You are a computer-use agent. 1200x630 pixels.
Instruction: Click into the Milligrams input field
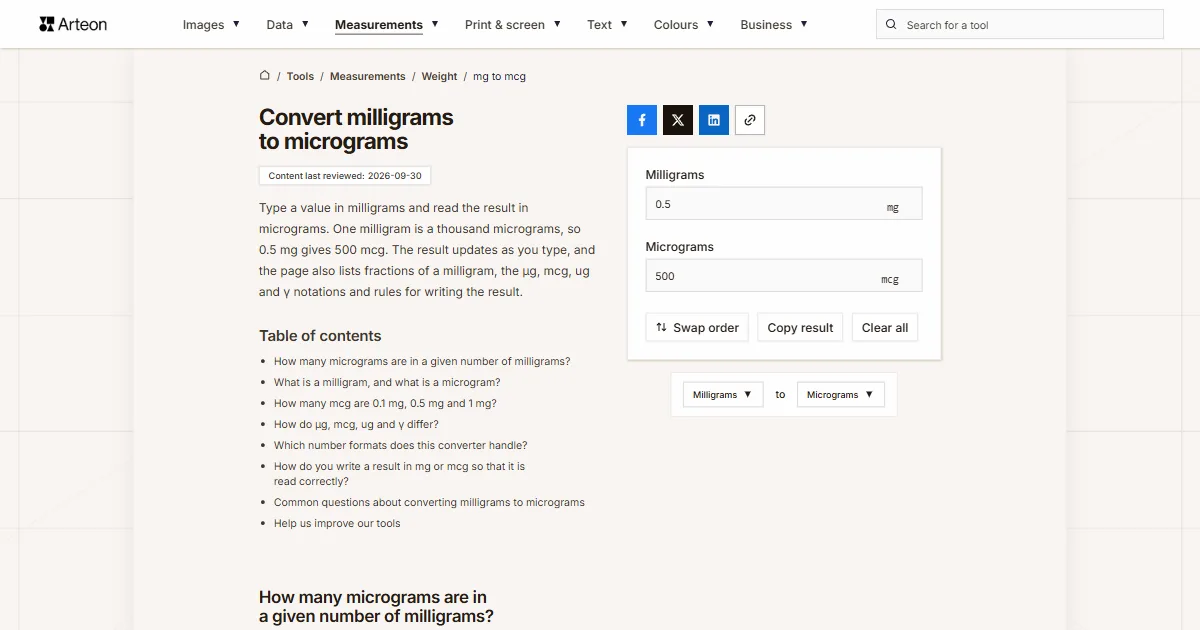point(784,204)
